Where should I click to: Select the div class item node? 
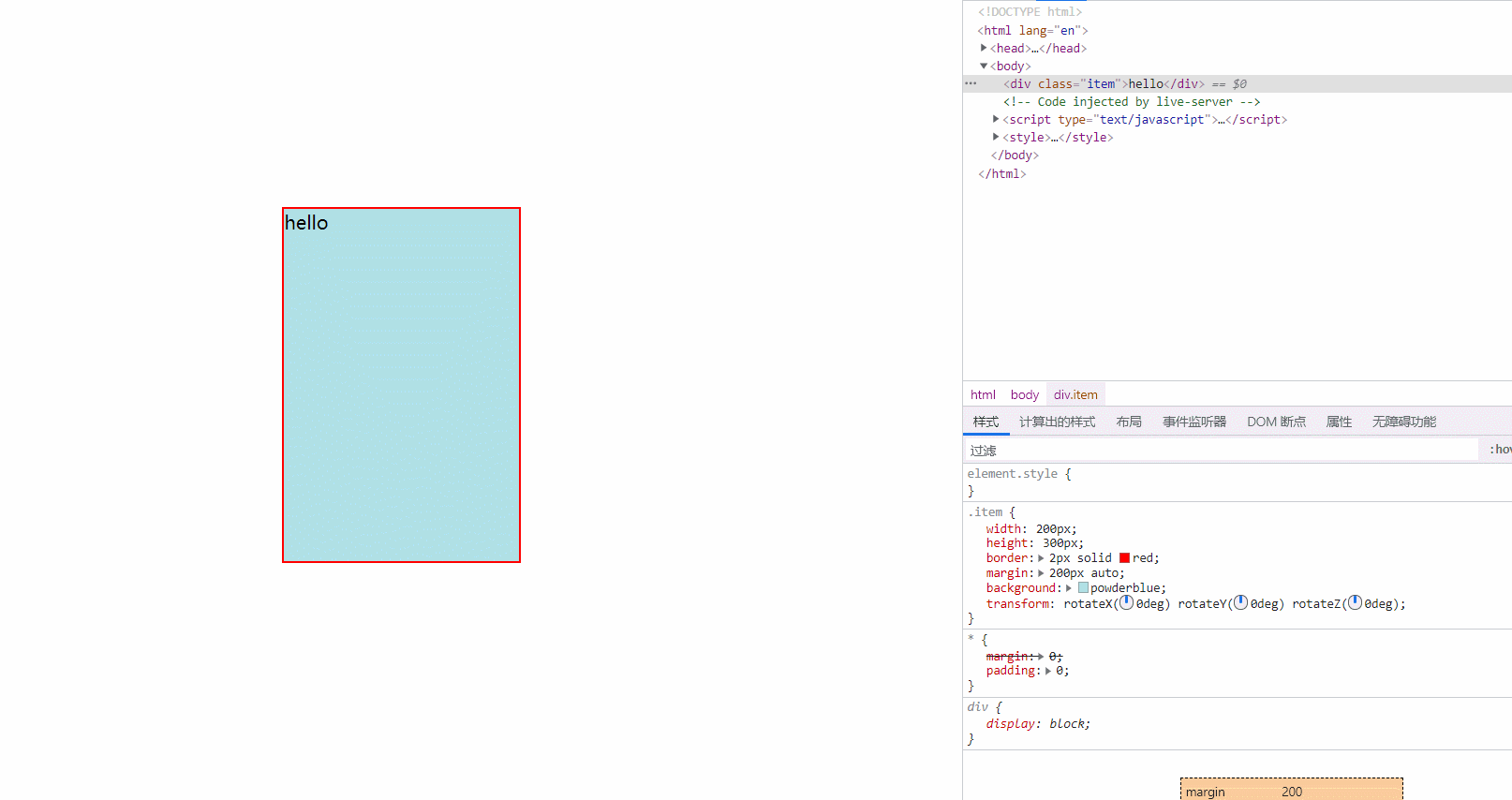point(1238,83)
